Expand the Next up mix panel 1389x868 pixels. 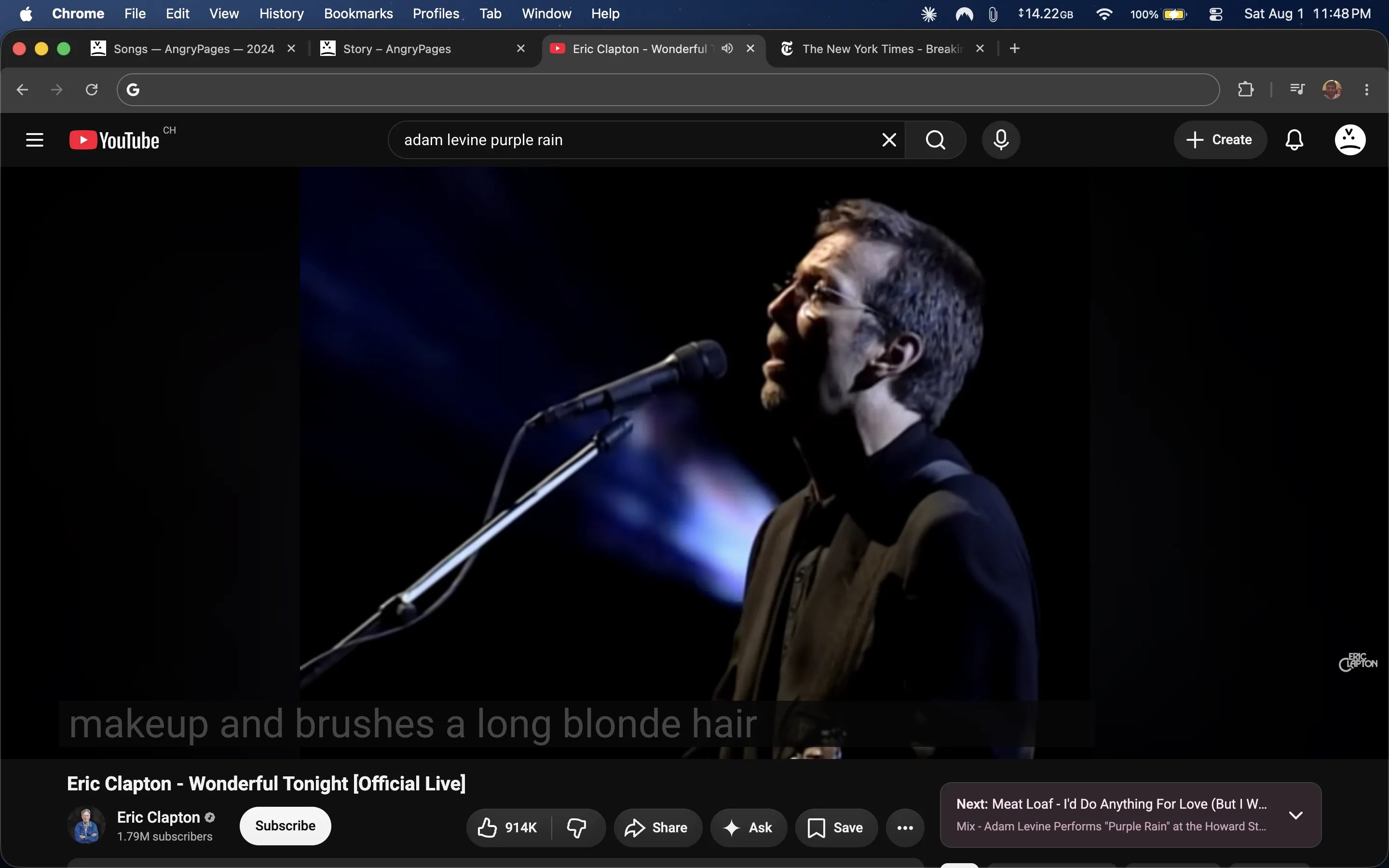pyautogui.click(x=1295, y=815)
